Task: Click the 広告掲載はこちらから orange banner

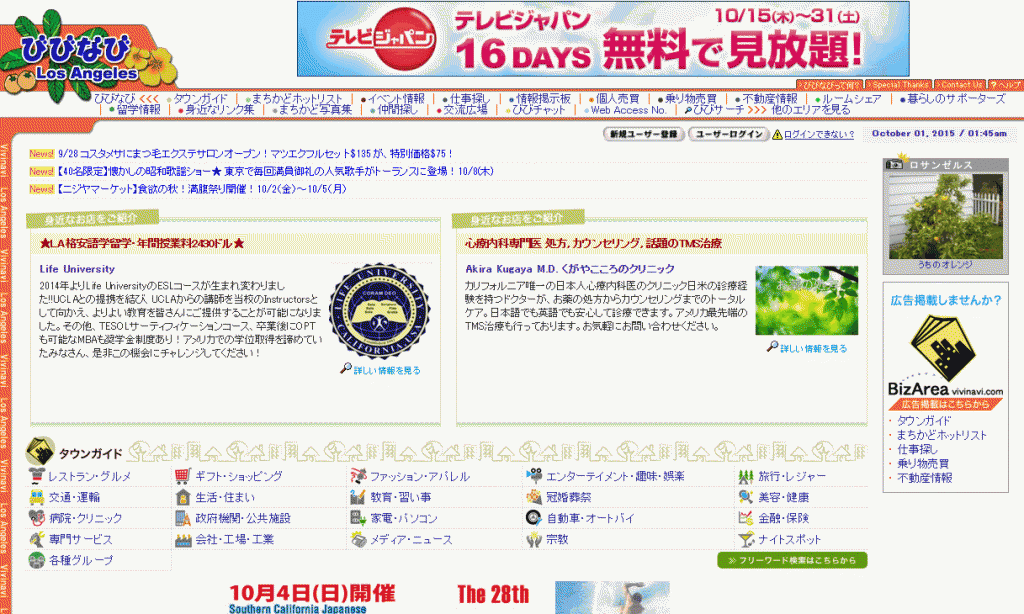Action: click(x=946, y=404)
